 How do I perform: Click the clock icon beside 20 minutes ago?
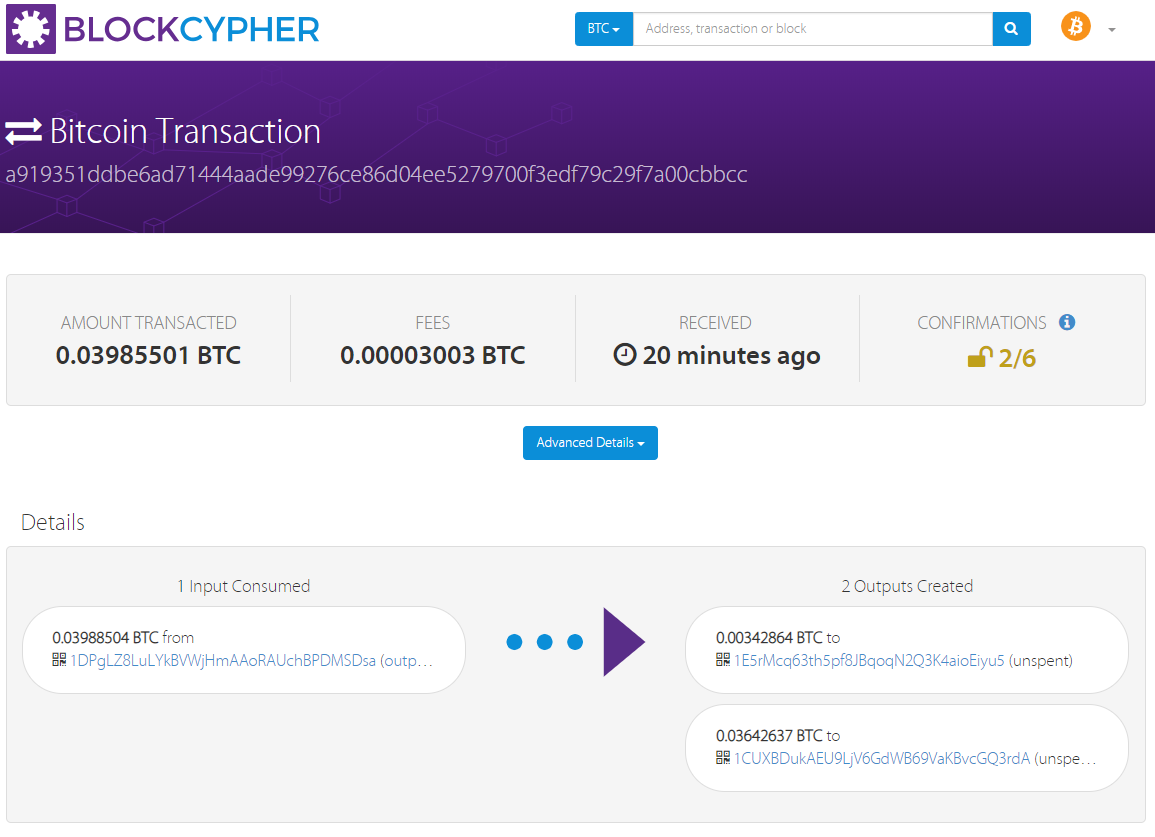pyautogui.click(x=625, y=354)
